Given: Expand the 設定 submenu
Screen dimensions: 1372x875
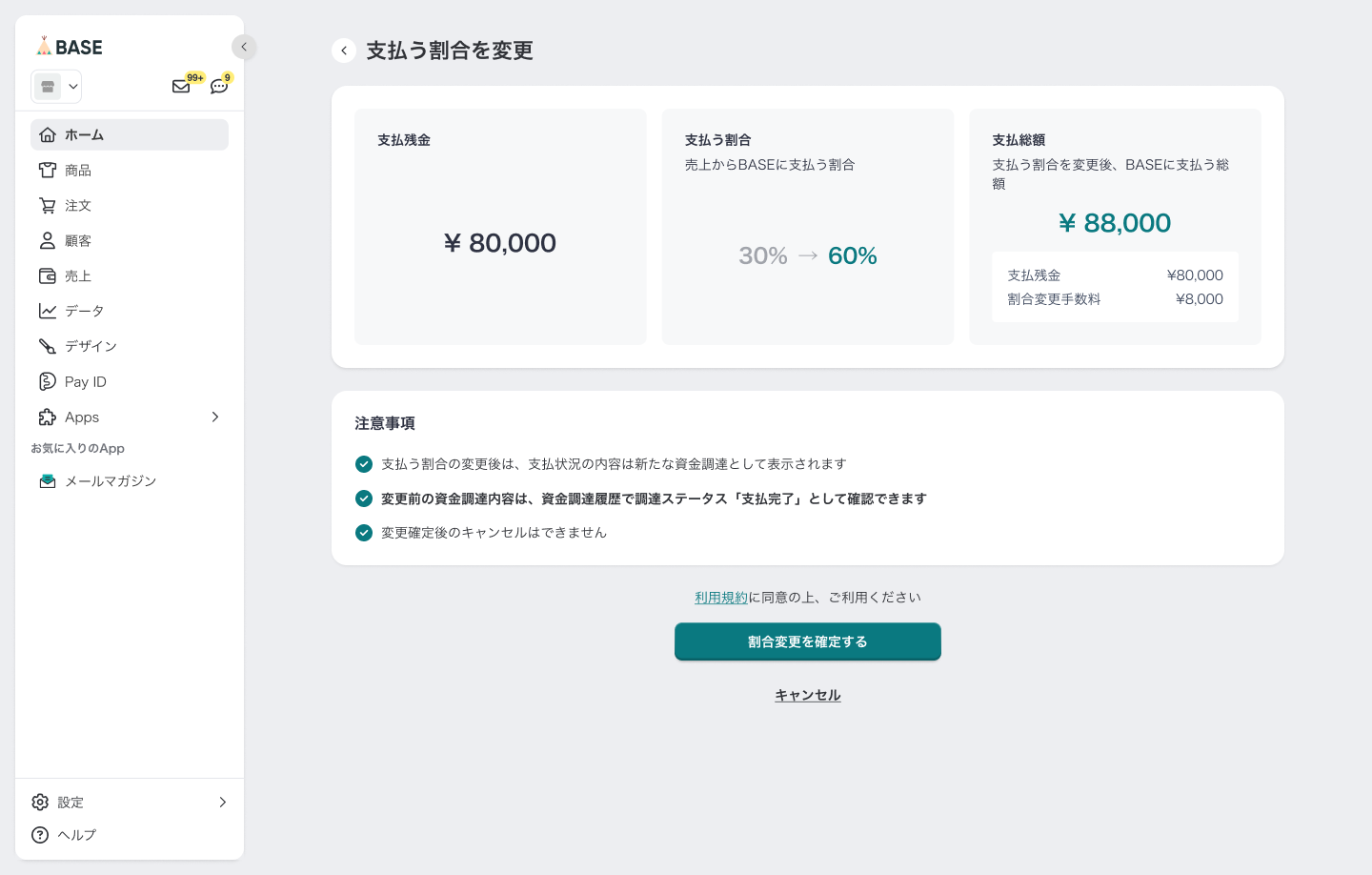Looking at the screenshot, I should 222,803.
